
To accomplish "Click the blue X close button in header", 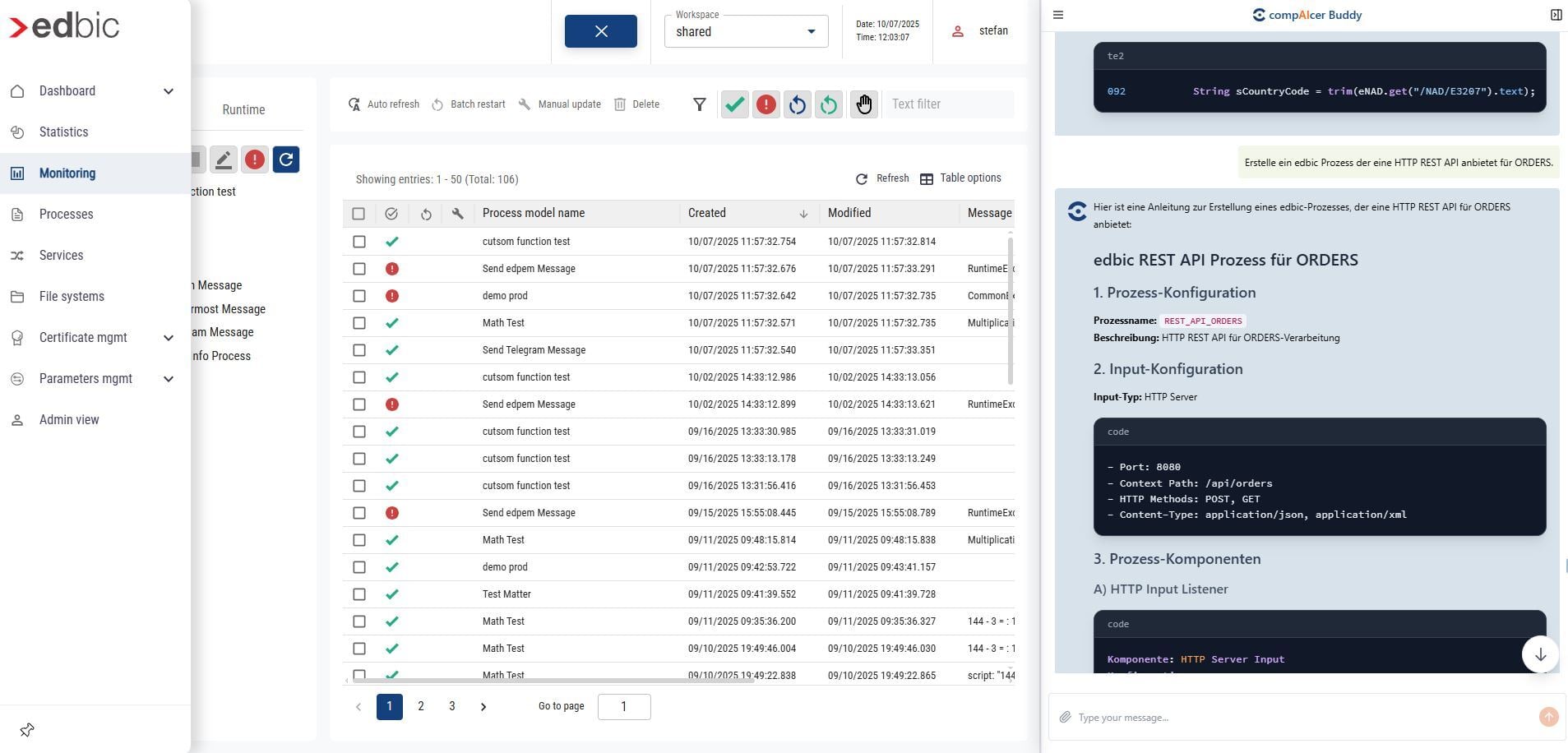I will coord(601,31).
